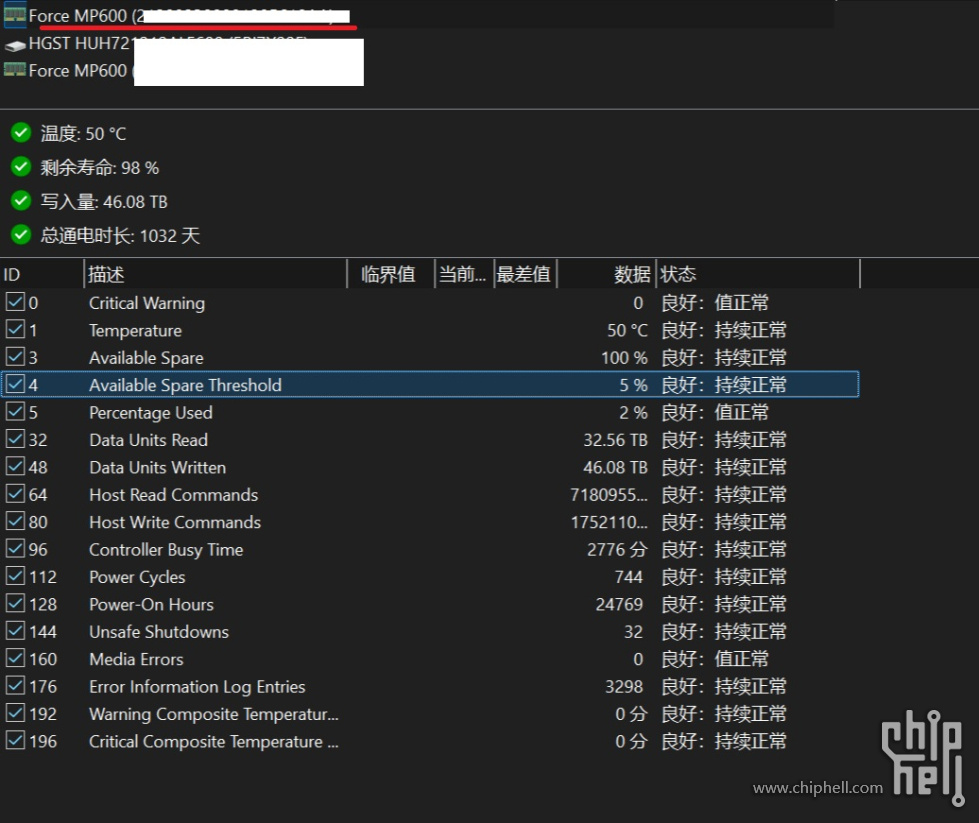Select the Percentage Used description text
979x823 pixels.
150,413
